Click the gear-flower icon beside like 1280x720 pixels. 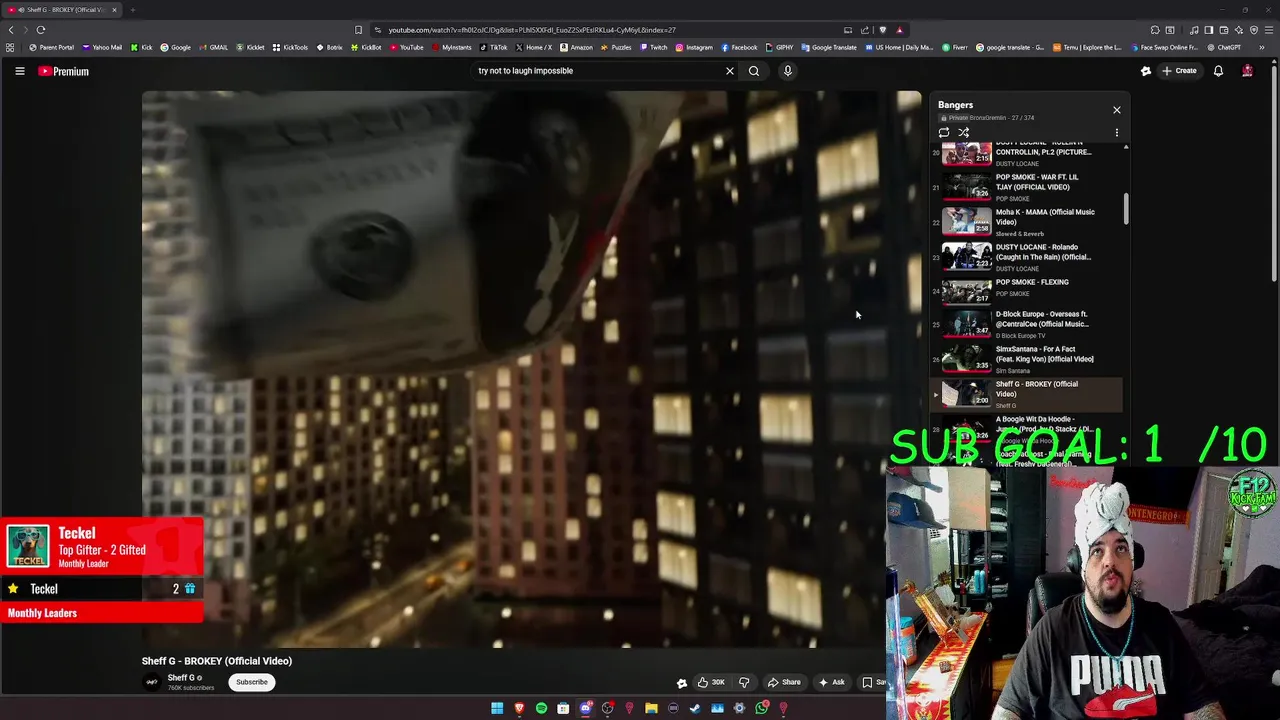[x=682, y=683]
